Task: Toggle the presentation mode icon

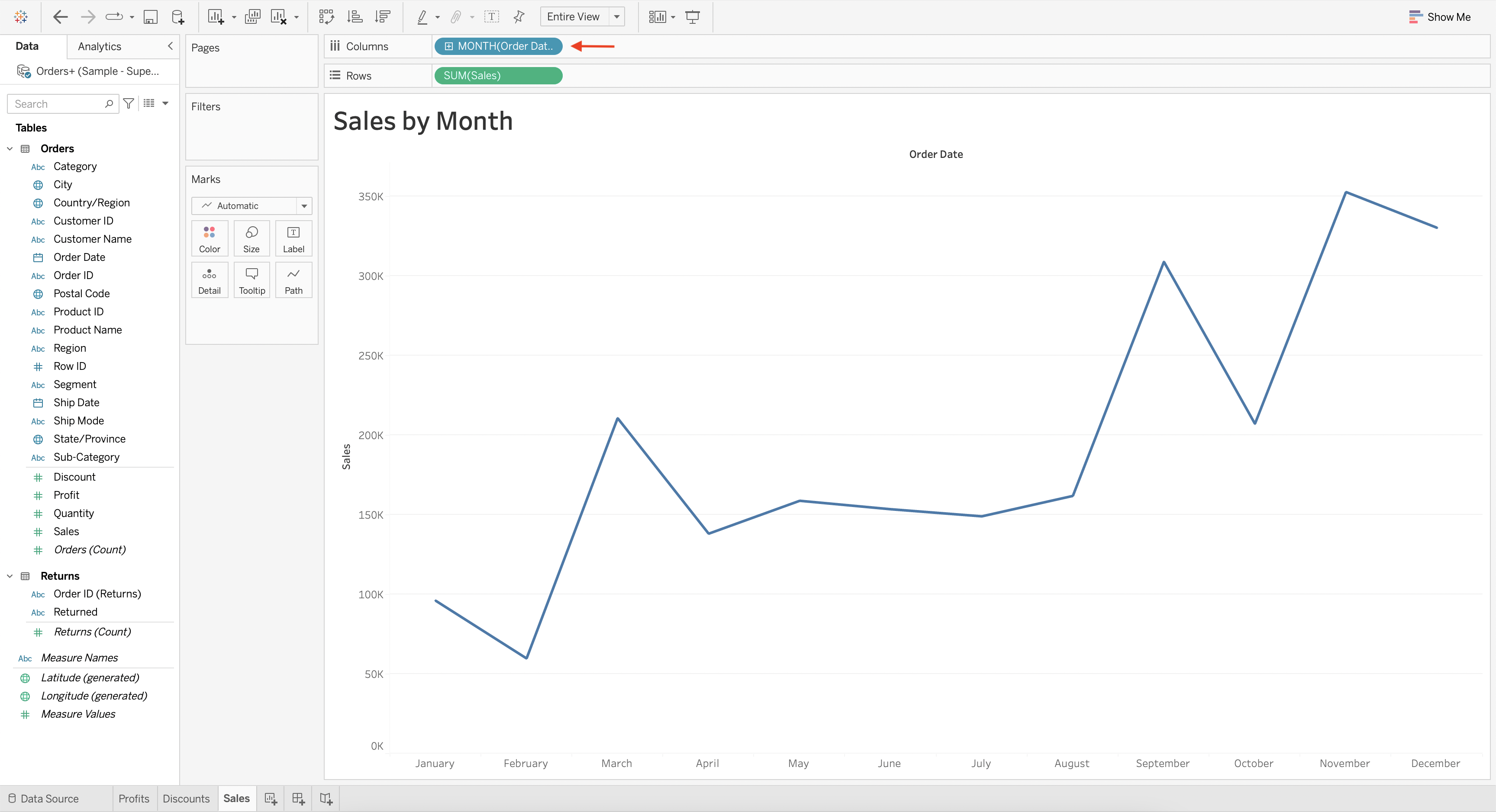Action: (x=692, y=16)
